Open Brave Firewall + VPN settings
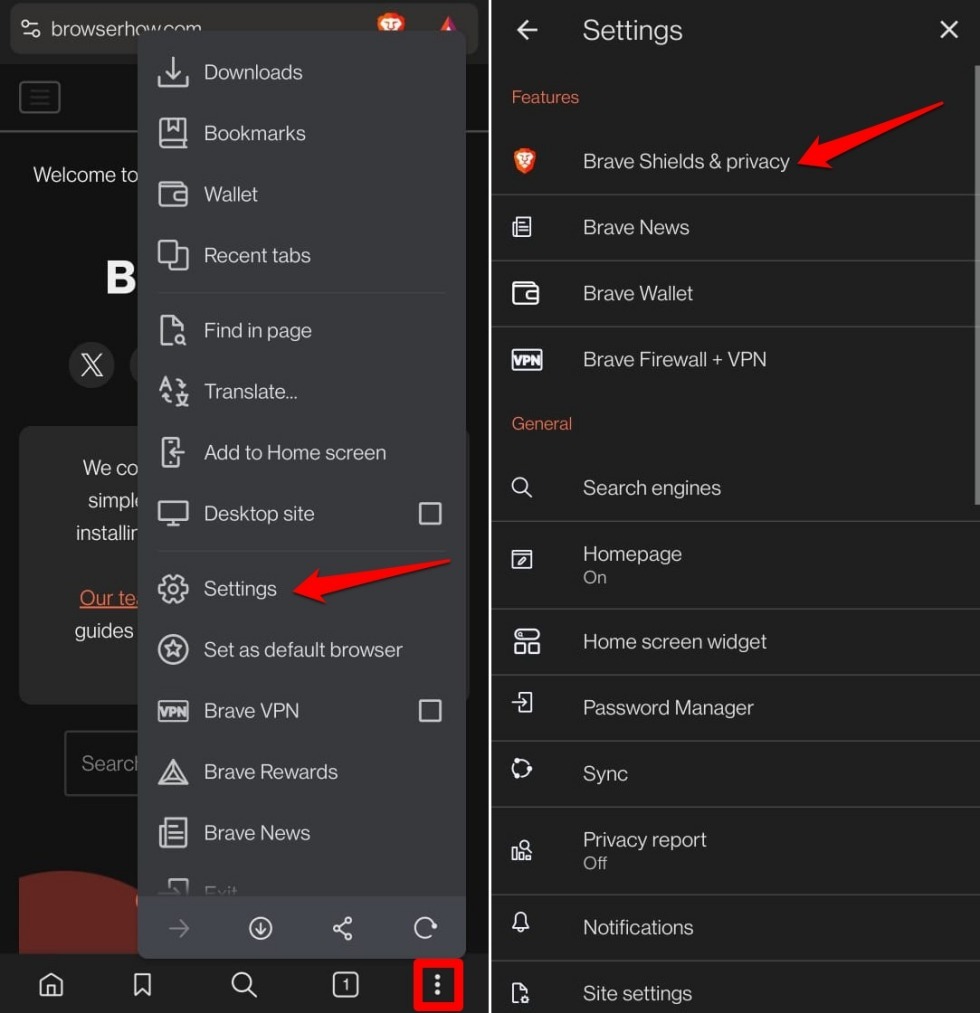The height and width of the screenshot is (1013, 980). [735, 359]
